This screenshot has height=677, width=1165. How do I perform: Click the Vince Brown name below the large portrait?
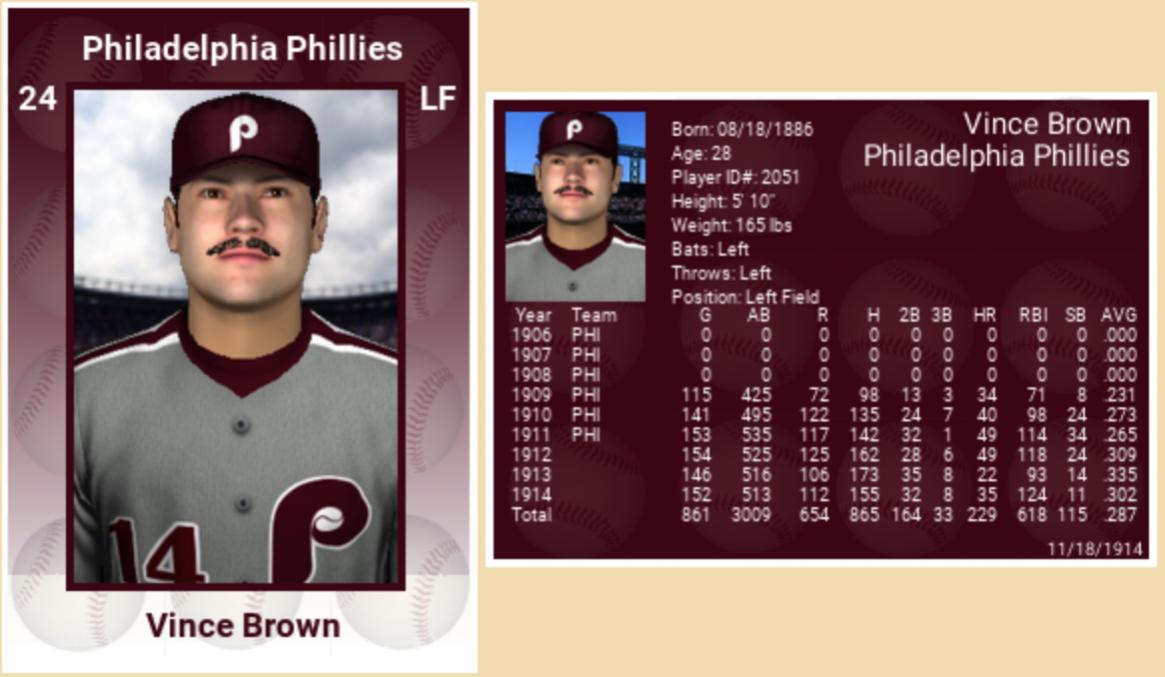tap(242, 626)
